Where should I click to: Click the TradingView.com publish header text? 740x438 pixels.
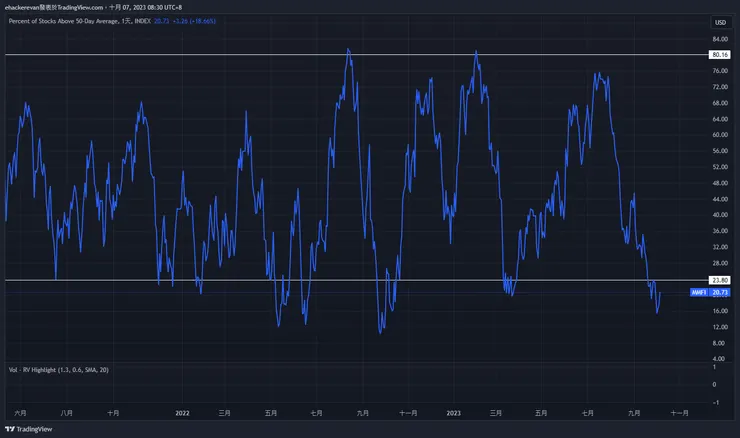tap(93, 7)
